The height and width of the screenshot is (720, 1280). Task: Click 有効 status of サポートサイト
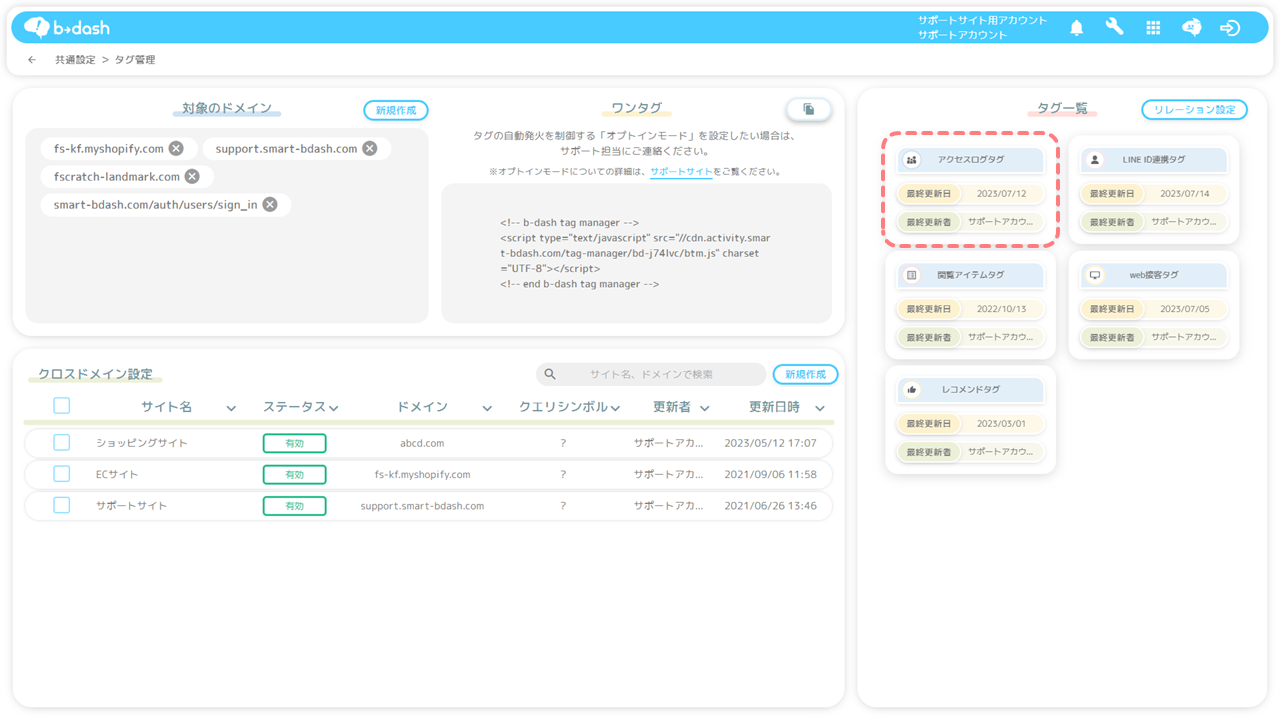tap(294, 506)
